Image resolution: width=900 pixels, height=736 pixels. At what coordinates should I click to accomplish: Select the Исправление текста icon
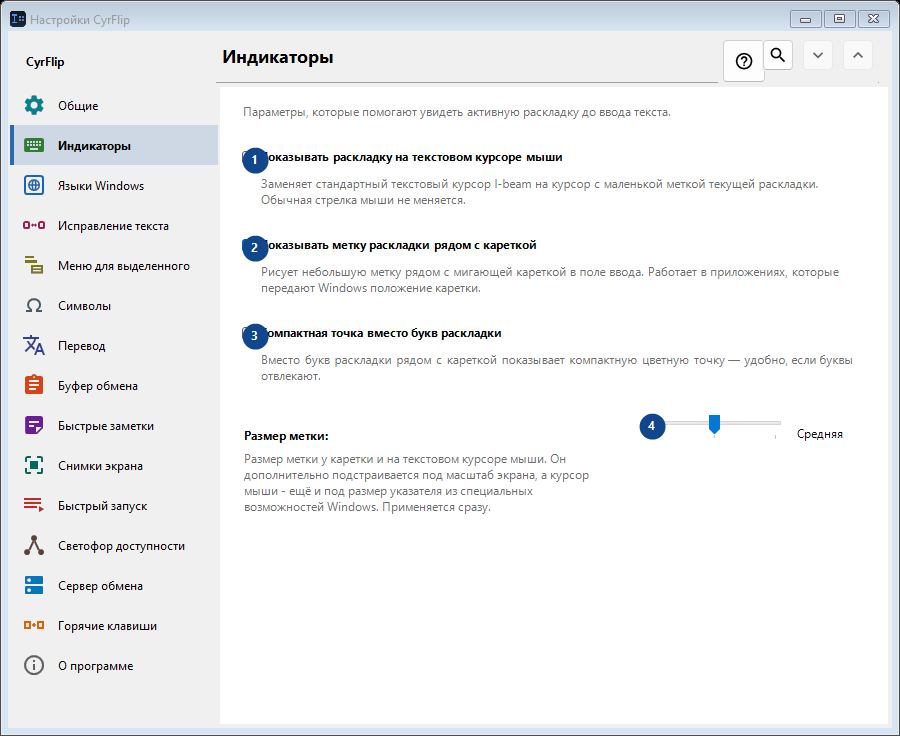tap(34, 225)
